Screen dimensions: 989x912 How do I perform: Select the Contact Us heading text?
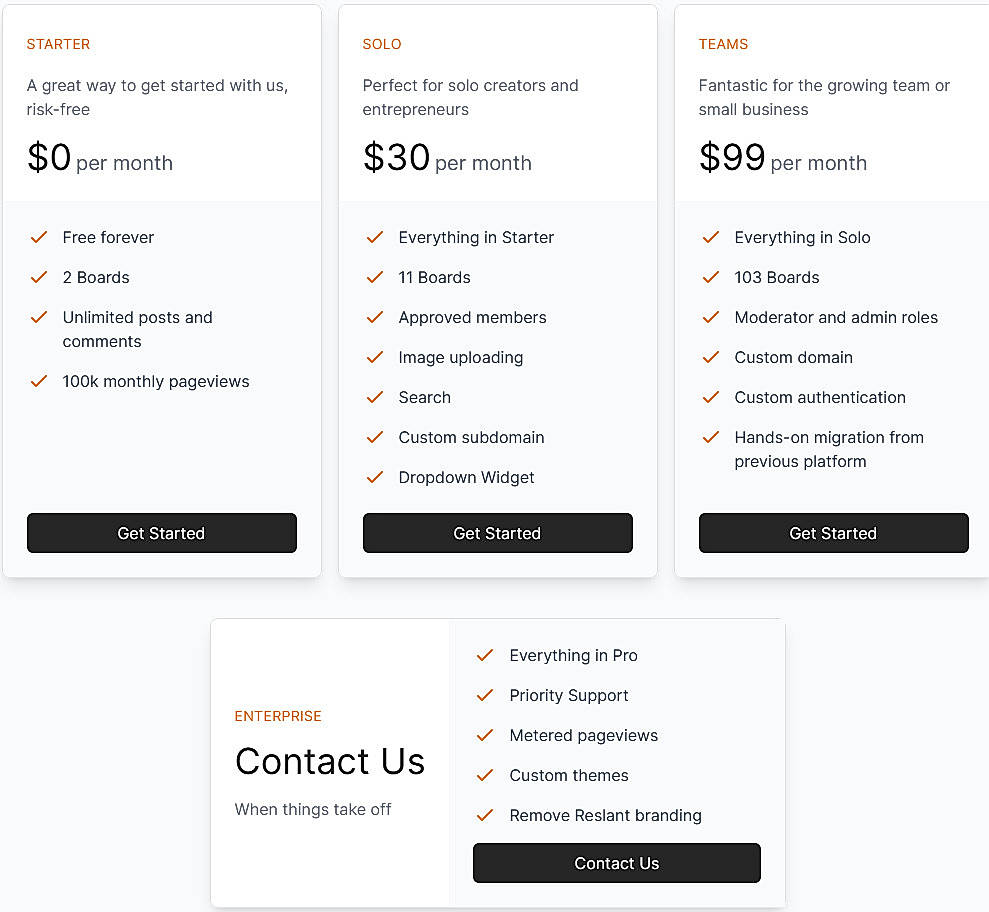click(x=330, y=762)
